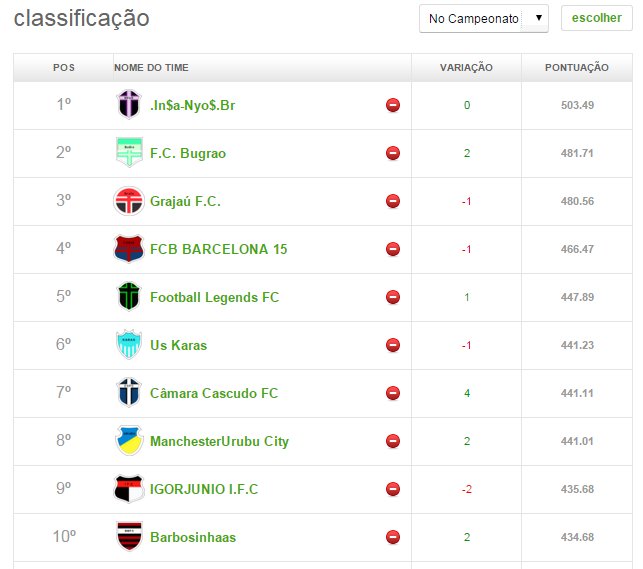The image size is (643, 569).
Task: Open the No Campeonato dropdown
Action: coord(483,18)
